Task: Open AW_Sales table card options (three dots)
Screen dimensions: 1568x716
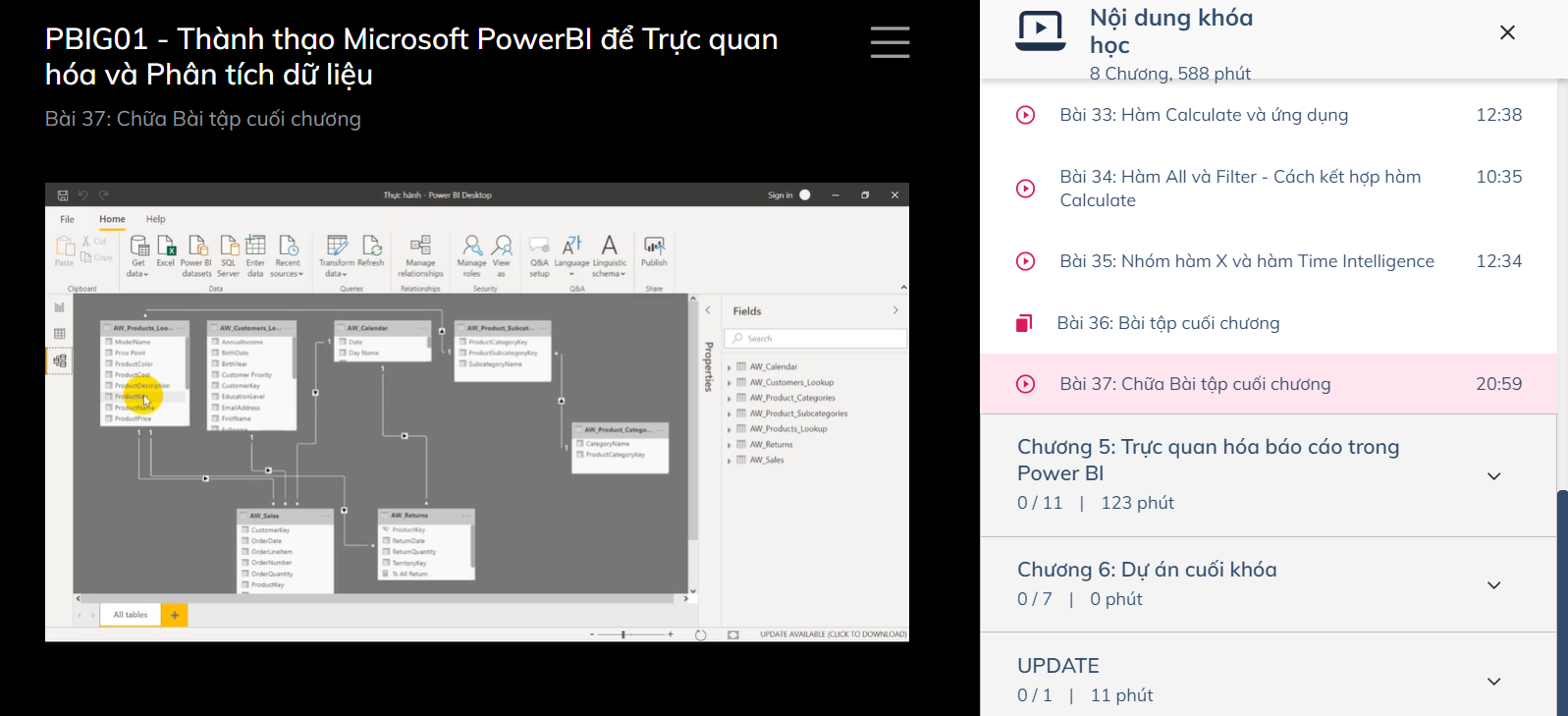Action: click(325, 516)
